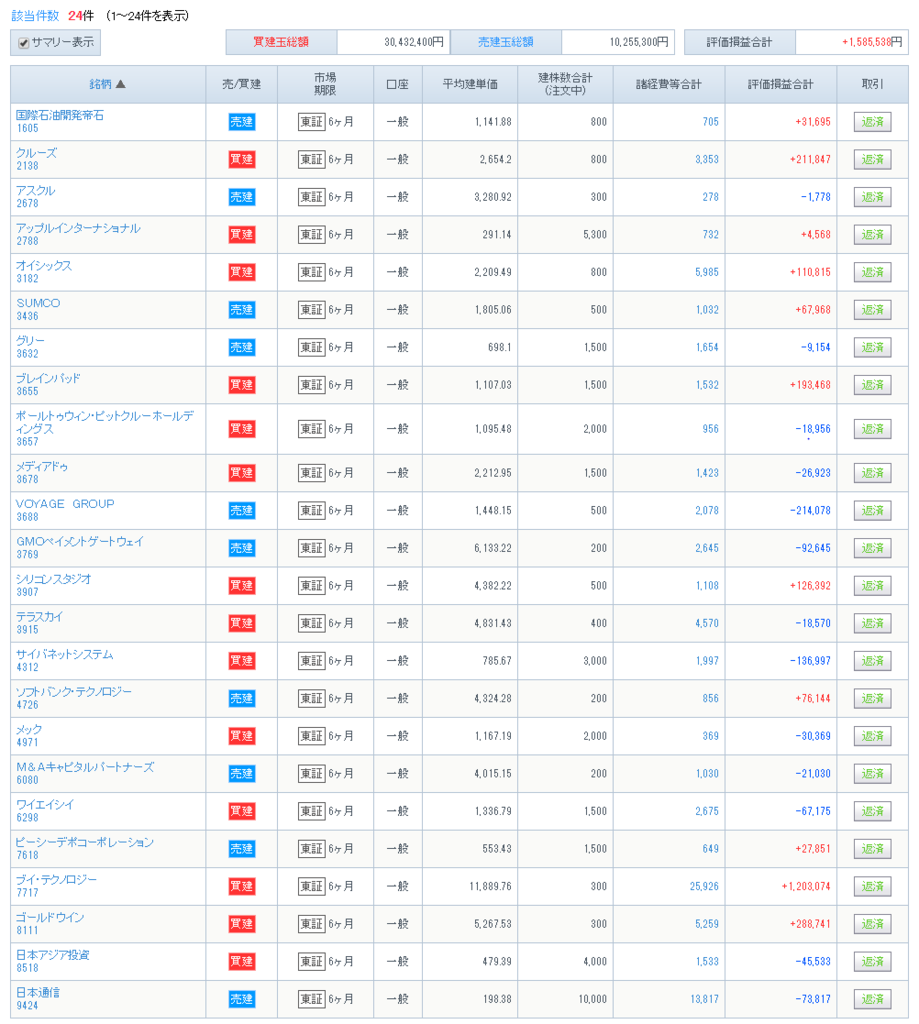
Task: Click fee total 13,817 for 日本通信
Action: pyautogui.click(x=704, y=999)
